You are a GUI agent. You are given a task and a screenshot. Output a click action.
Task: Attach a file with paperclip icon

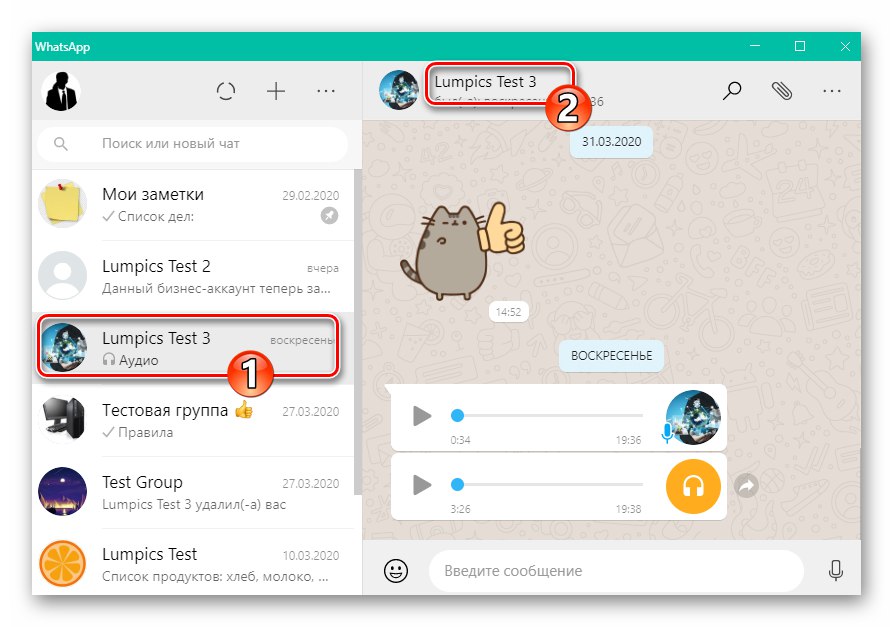click(x=782, y=91)
